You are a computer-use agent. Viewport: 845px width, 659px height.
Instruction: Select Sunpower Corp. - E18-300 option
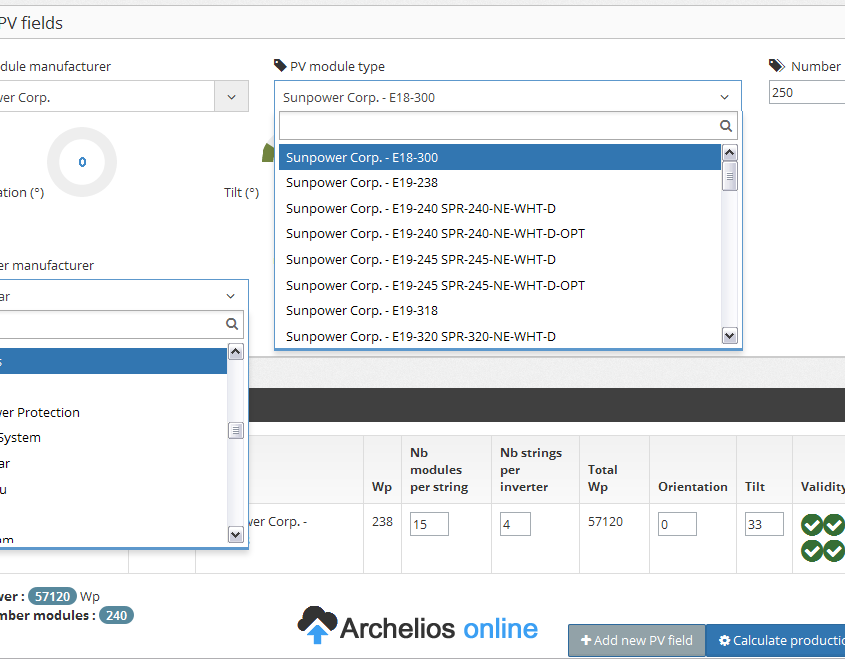(x=500, y=157)
